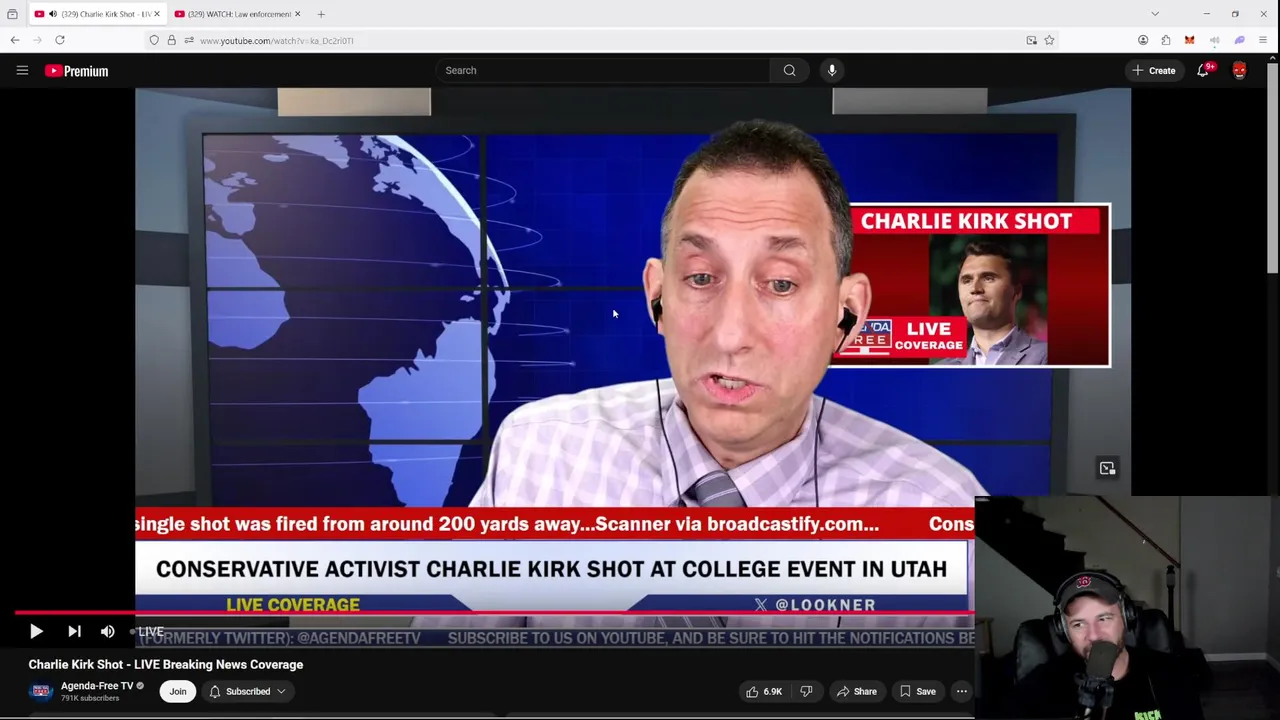Click the Agenda-Free TV channel avatar
Viewport: 1280px width, 720px height.
click(x=41, y=691)
